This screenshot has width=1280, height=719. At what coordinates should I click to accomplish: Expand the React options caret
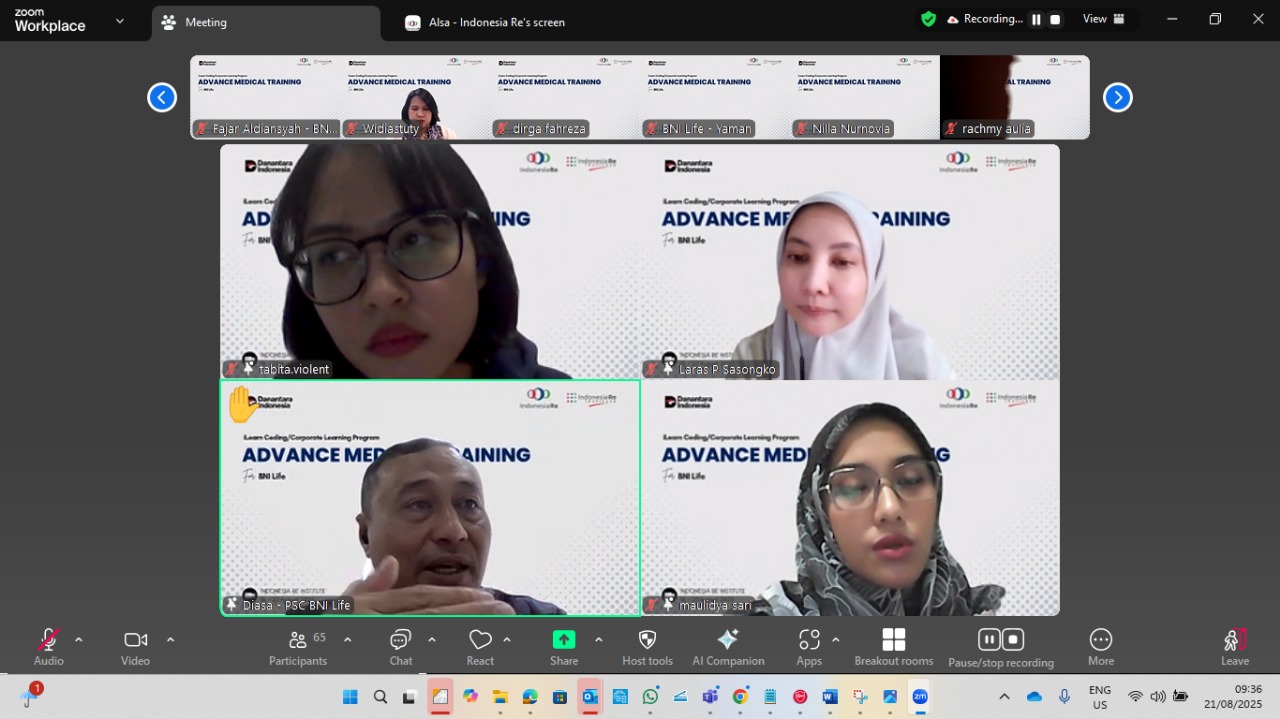pos(507,640)
